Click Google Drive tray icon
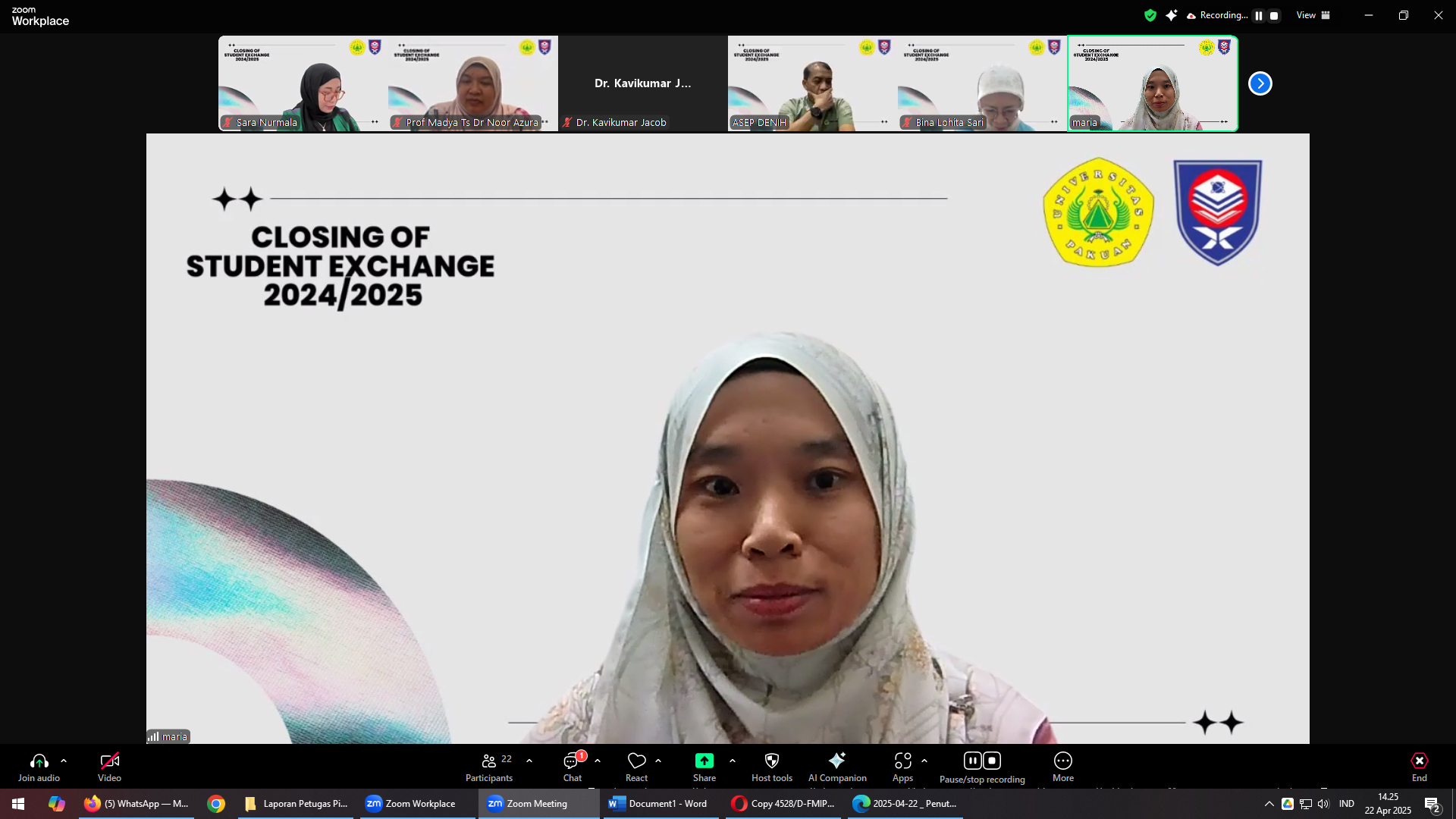Viewport: 1456px width, 819px height. 1288,804
